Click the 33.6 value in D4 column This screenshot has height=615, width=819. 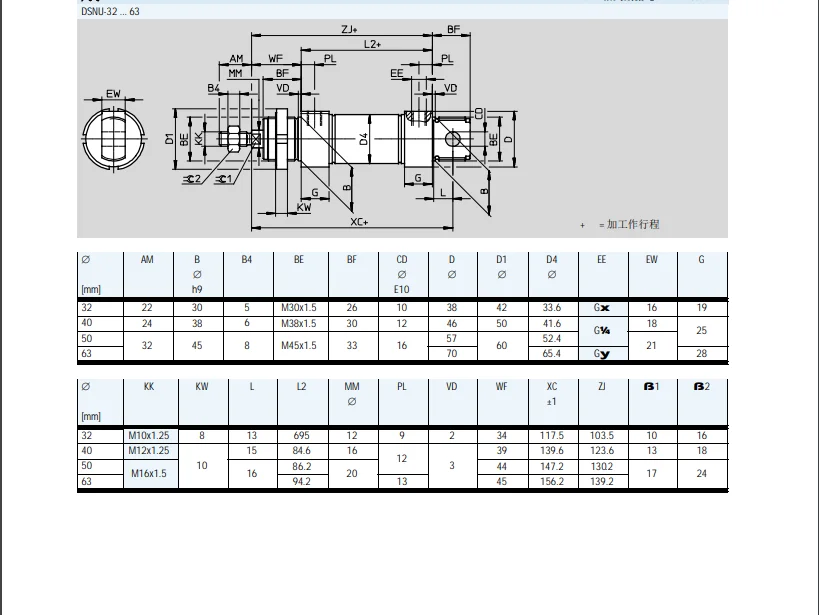point(552,308)
